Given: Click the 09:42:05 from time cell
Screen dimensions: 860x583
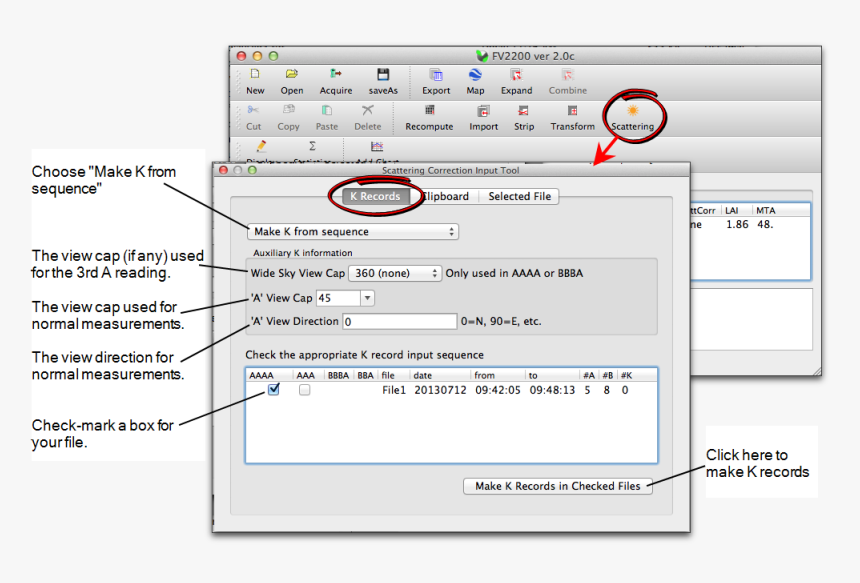Looking at the screenshot, I should (x=498, y=390).
